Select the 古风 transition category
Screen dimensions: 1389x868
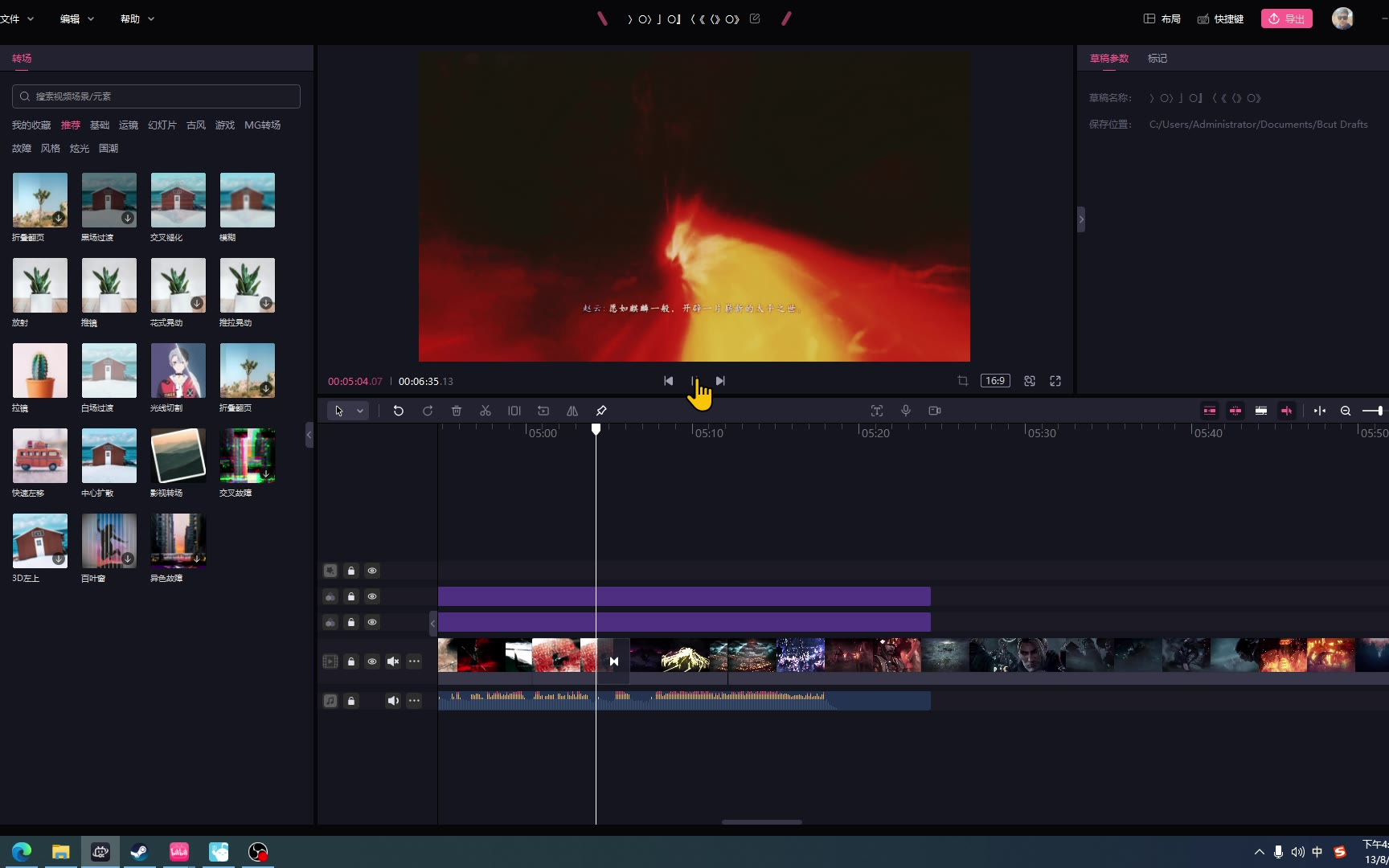pos(196,125)
